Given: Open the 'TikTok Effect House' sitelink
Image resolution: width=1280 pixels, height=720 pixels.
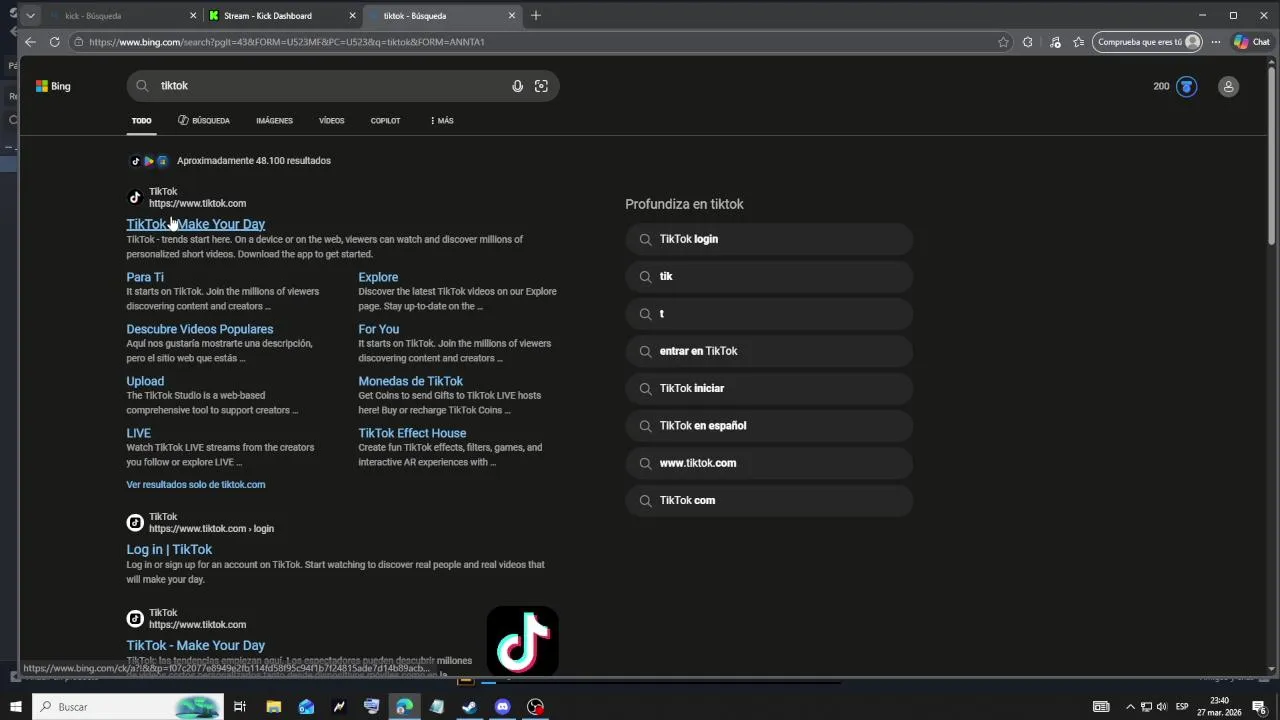Looking at the screenshot, I should click(412, 433).
